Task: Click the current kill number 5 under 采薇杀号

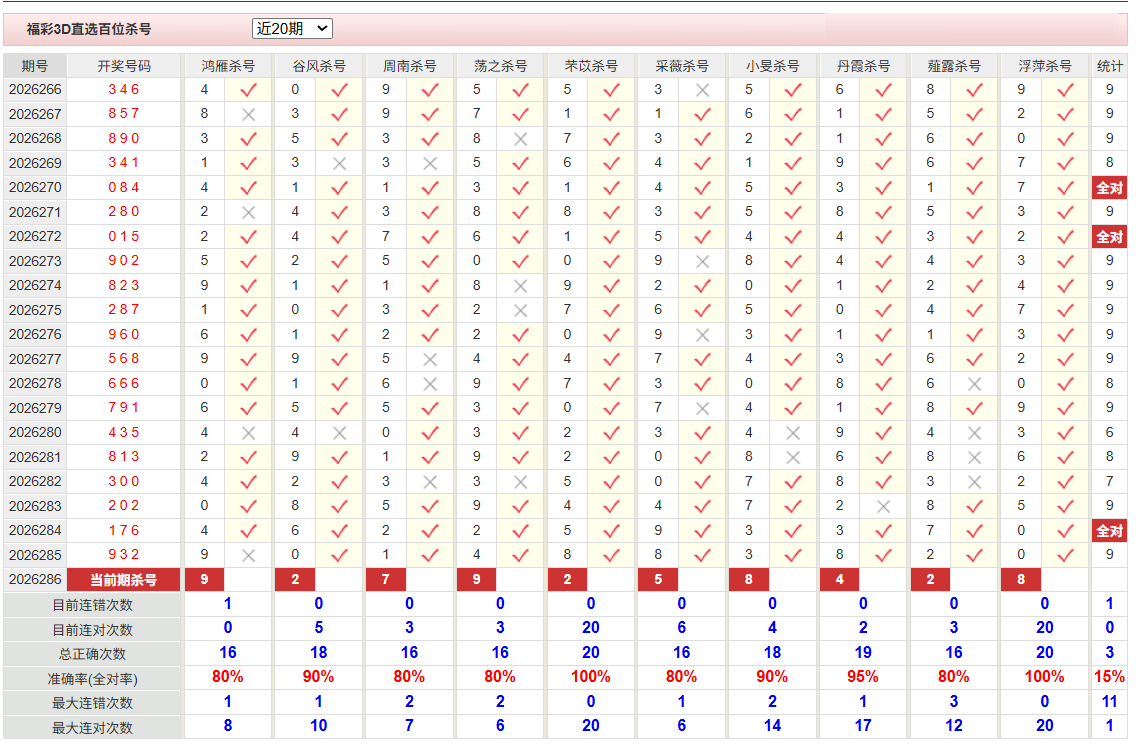Action: pos(658,579)
